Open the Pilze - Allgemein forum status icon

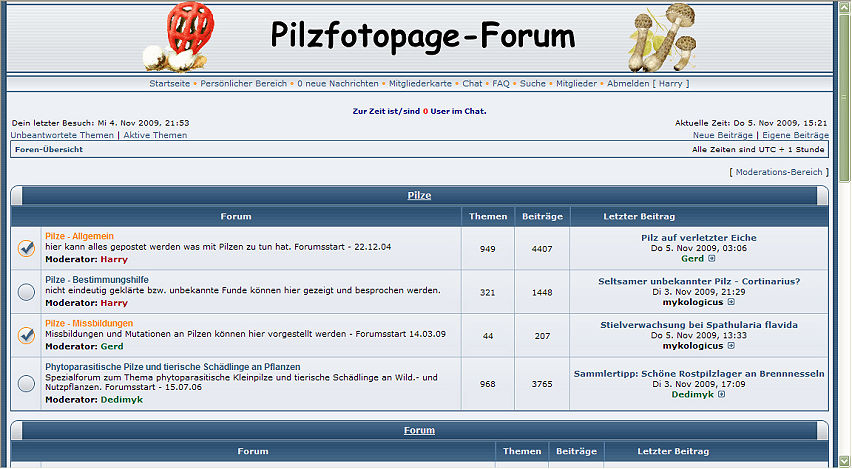click(26, 248)
